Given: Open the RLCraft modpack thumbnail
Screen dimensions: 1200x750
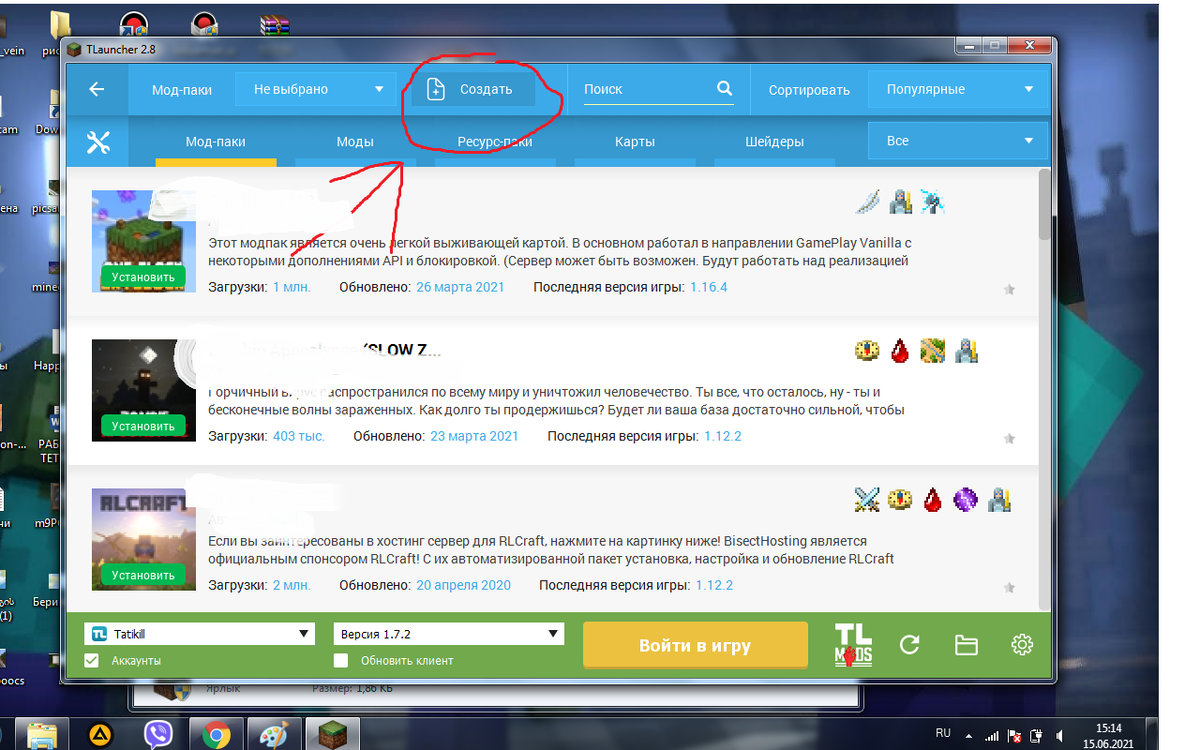Looking at the screenshot, I should (x=142, y=539).
